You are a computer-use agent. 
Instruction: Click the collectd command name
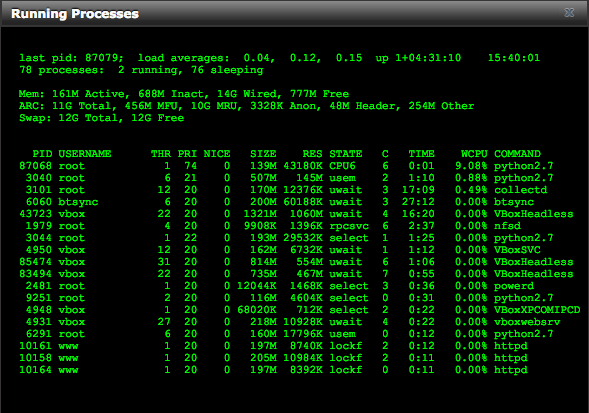click(521, 190)
